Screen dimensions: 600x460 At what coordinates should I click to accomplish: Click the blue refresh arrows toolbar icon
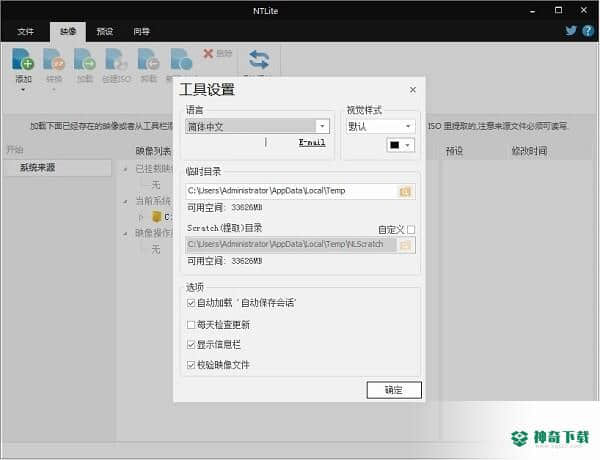point(259,60)
